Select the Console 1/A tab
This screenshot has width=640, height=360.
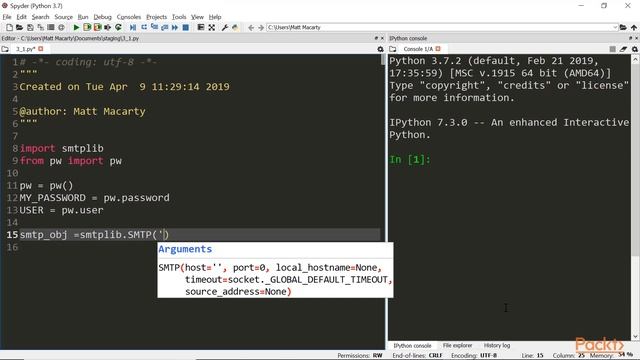pyautogui.click(x=418, y=49)
